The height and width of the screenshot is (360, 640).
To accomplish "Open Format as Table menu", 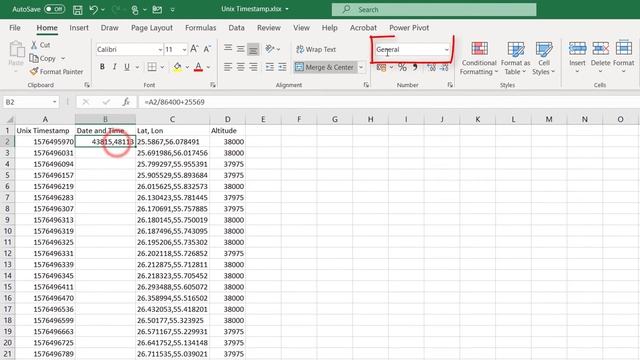I will (516, 58).
